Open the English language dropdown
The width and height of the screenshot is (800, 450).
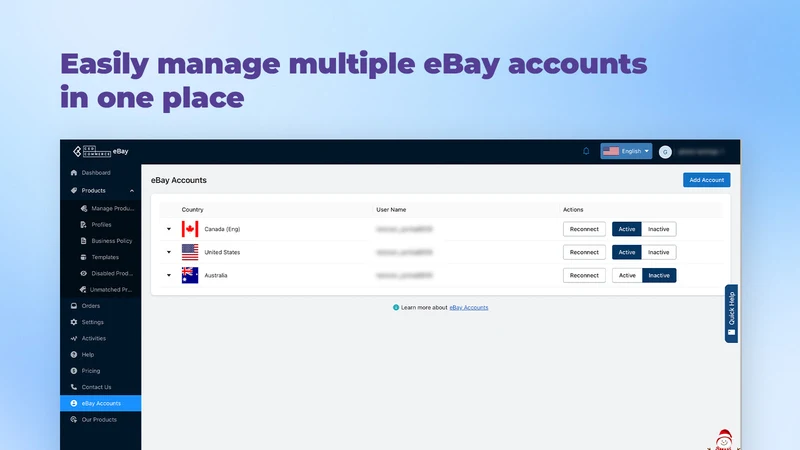[626, 151]
